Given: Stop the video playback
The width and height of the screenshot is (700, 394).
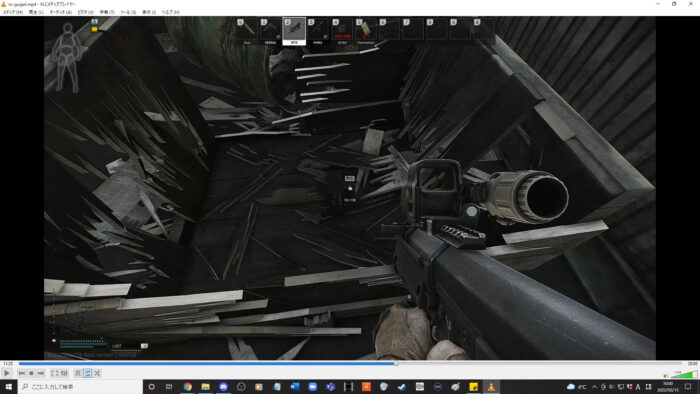Looking at the screenshot, I should click(31, 373).
